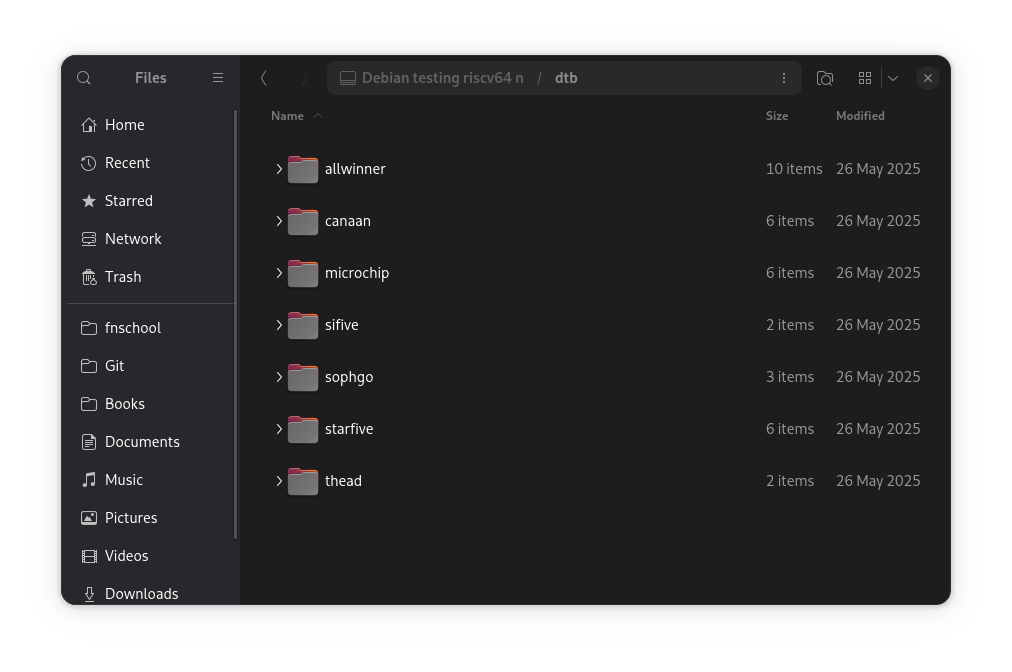Sort by Name column header
The image size is (1012, 672).
[x=287, y=116]
